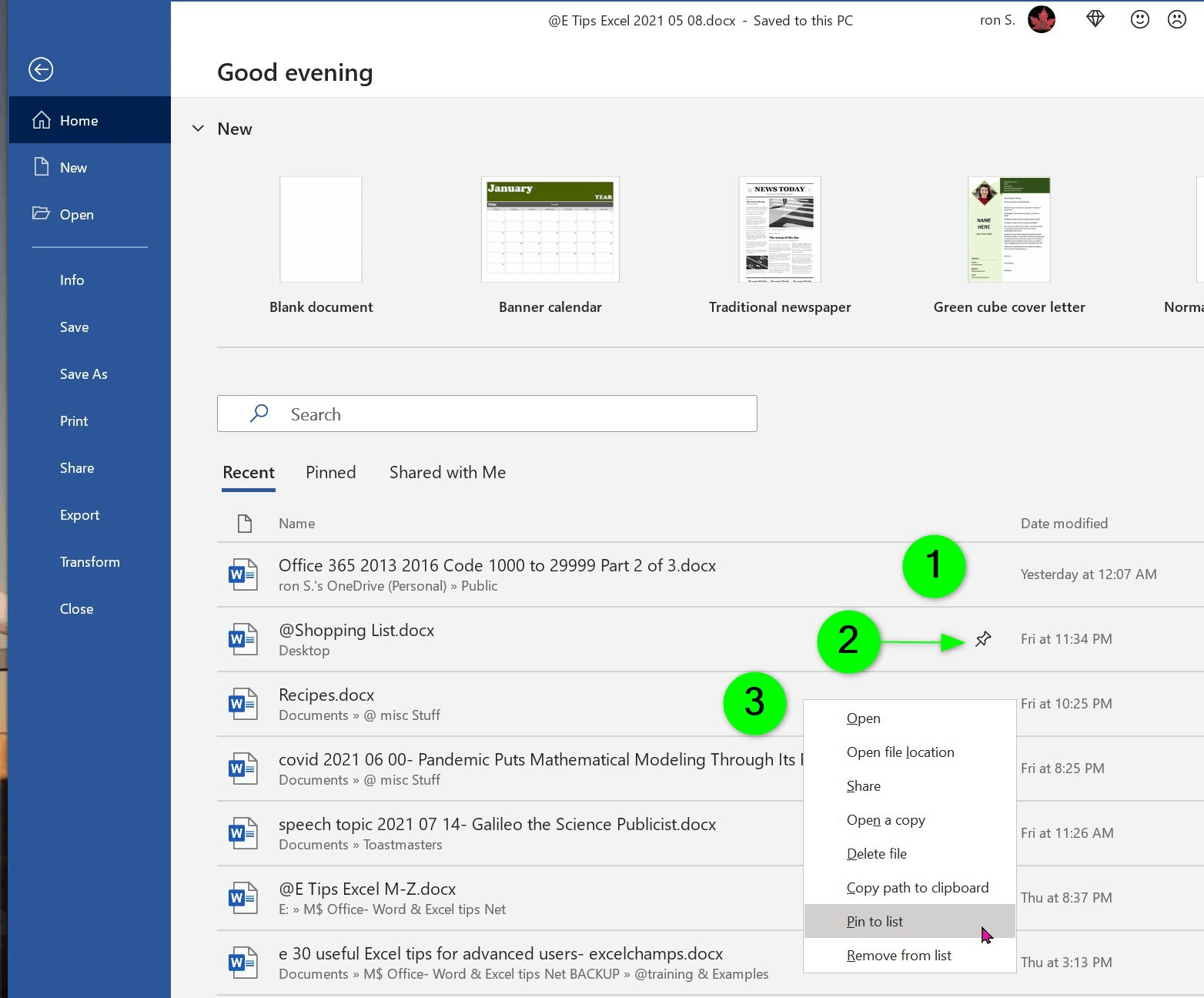
Task: Choose Save in the sidebar
Action: click(x=90, y=327)
